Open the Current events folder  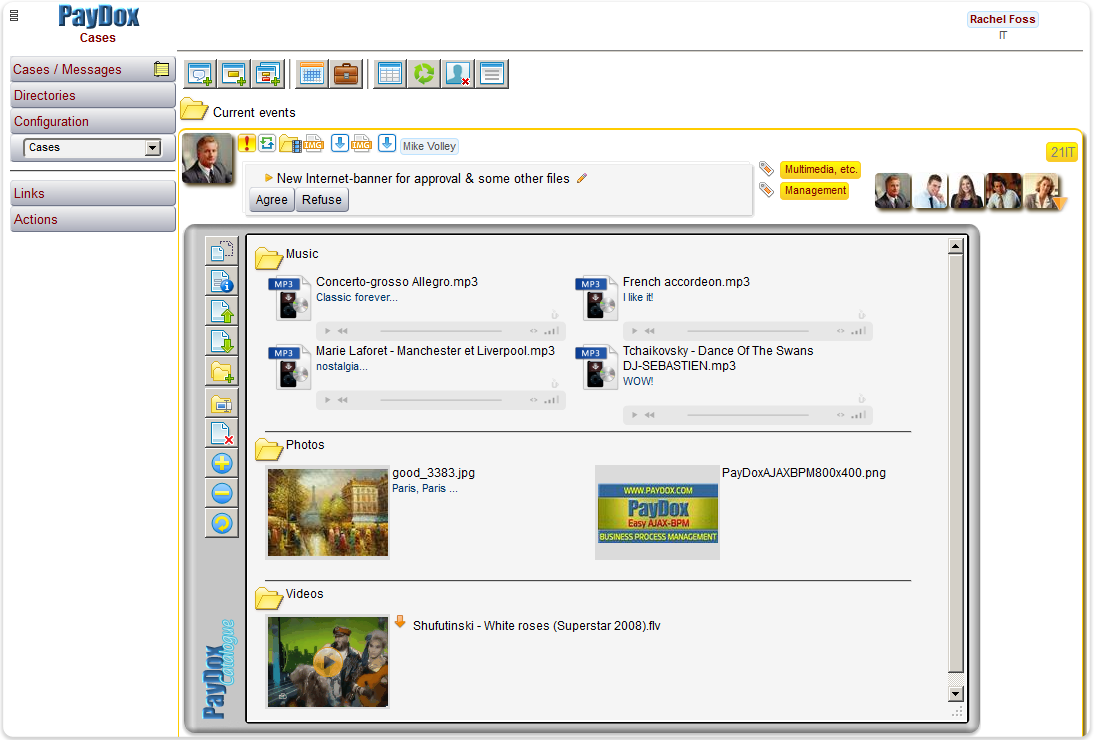pyautogui.click(x=194, y=110)
